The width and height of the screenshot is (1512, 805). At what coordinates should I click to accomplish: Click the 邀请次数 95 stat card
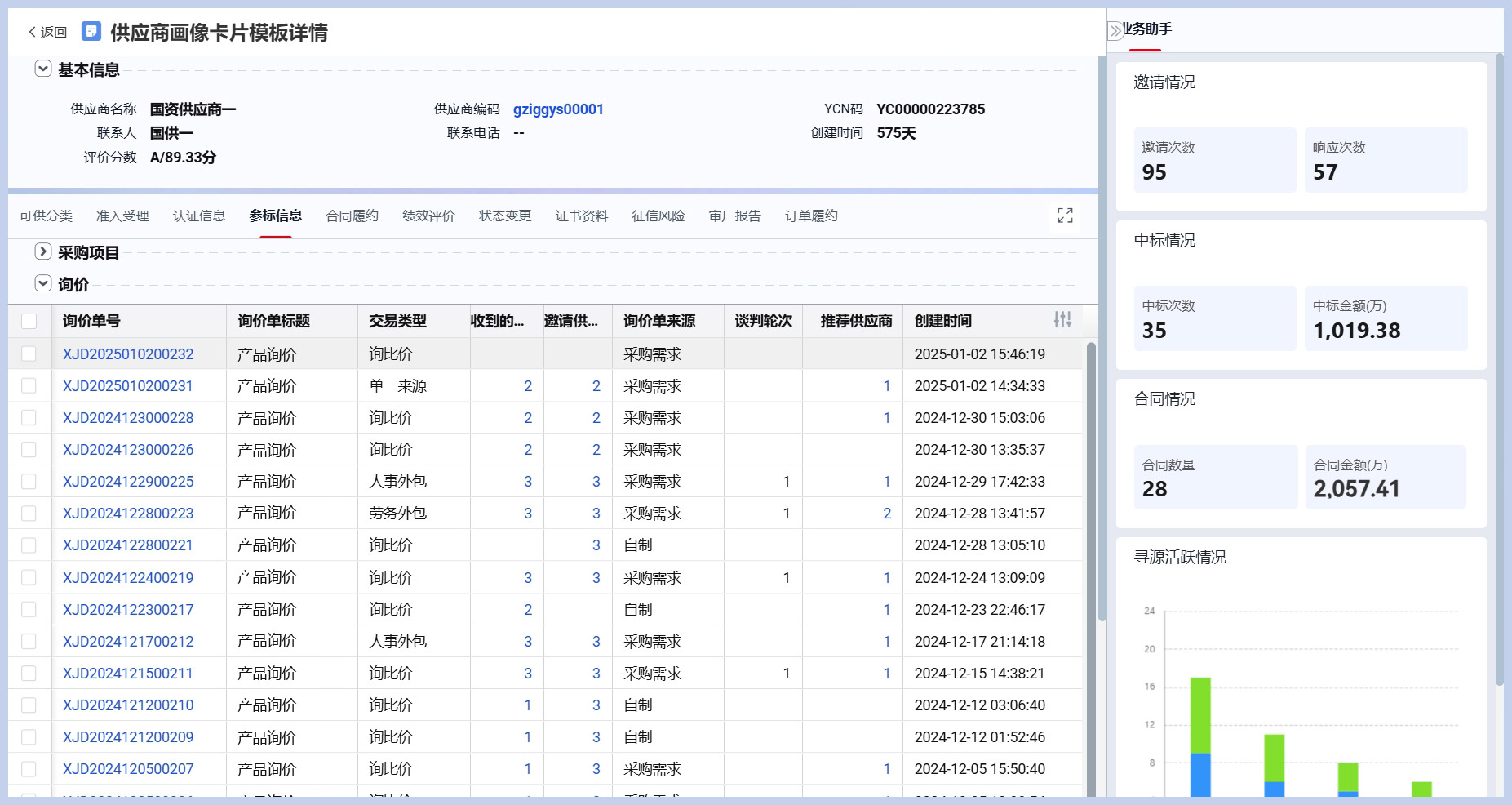tap(1214, 160)
